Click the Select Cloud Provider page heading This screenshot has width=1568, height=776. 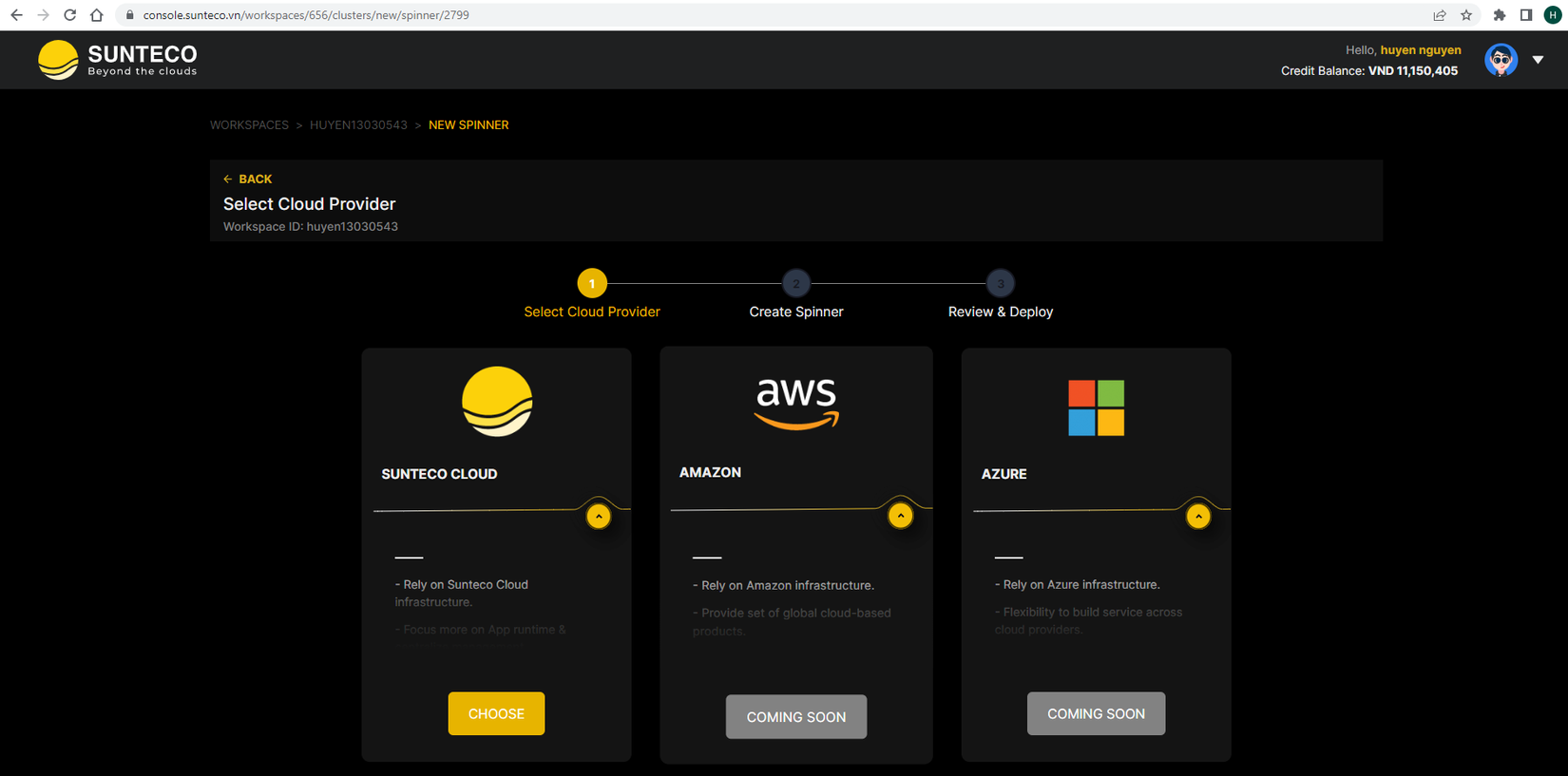[x=309, y=204]
